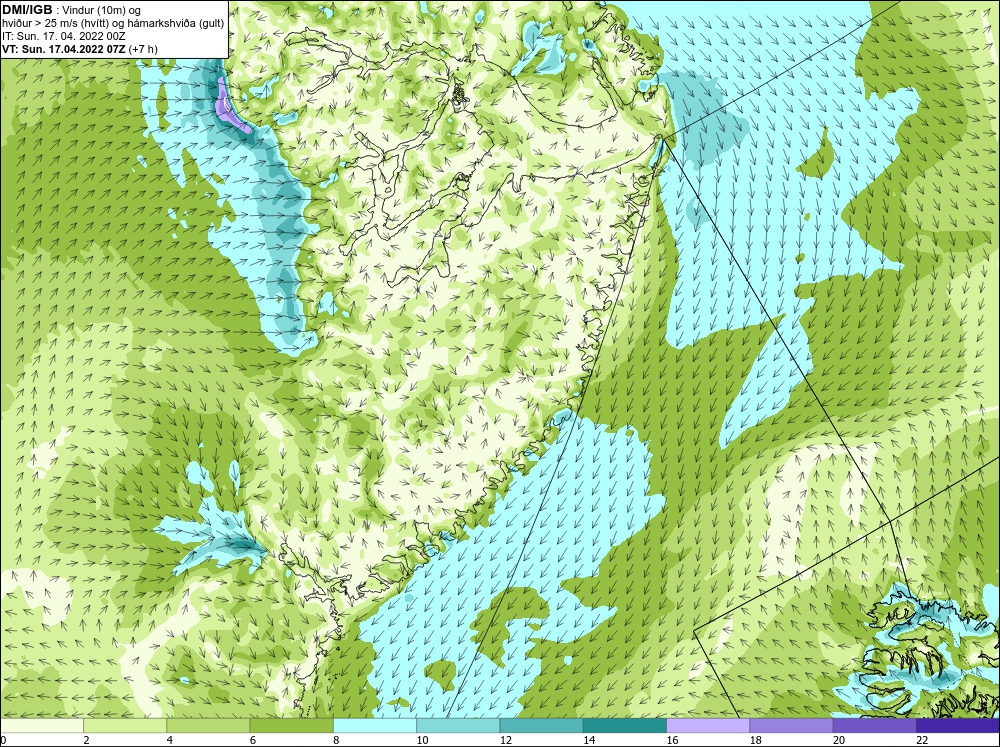Click the legend scale label "12"

[x=506, y=740]
